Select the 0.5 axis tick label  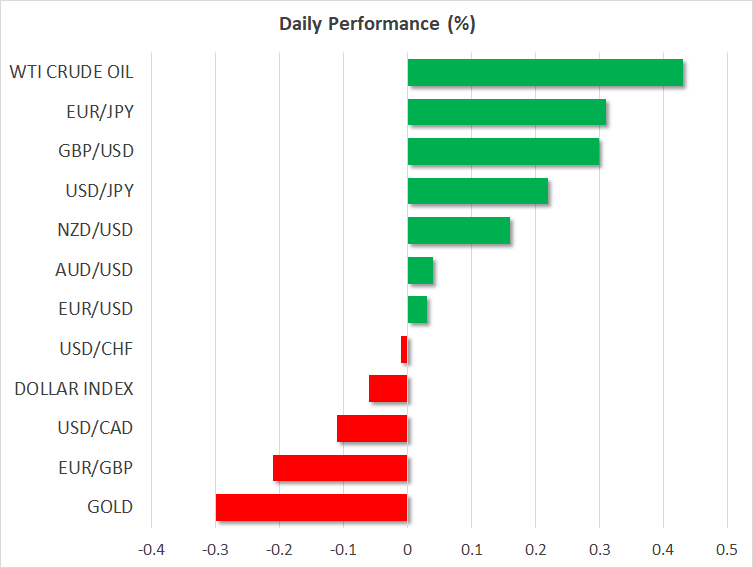(x=726, y=549)
